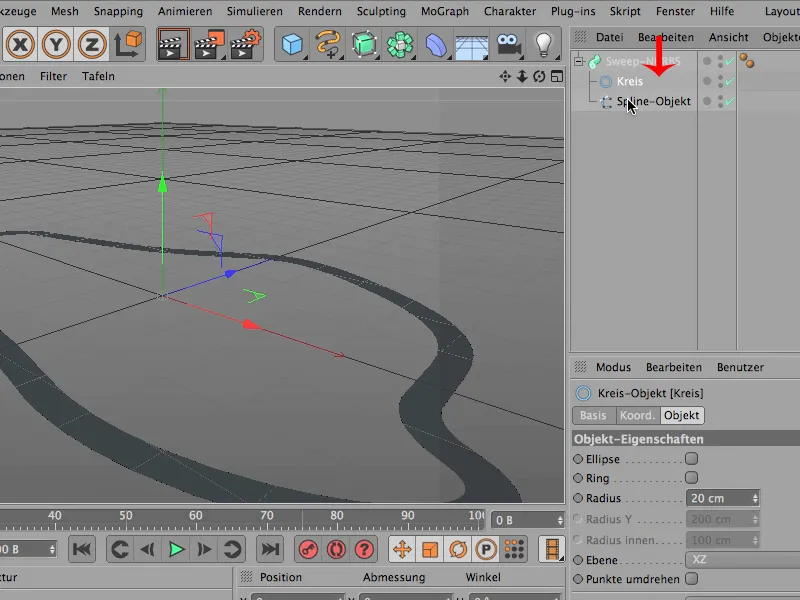Viewport: 800px width, 600px height.
Task: Select the move tool with cross arrows
Action: point(400,548)
